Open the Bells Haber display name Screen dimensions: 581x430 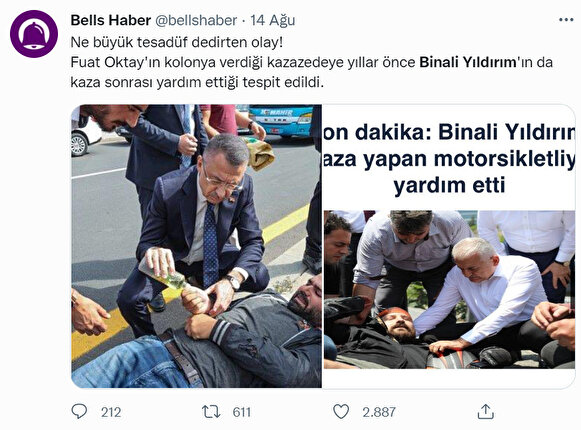(110, 20)
